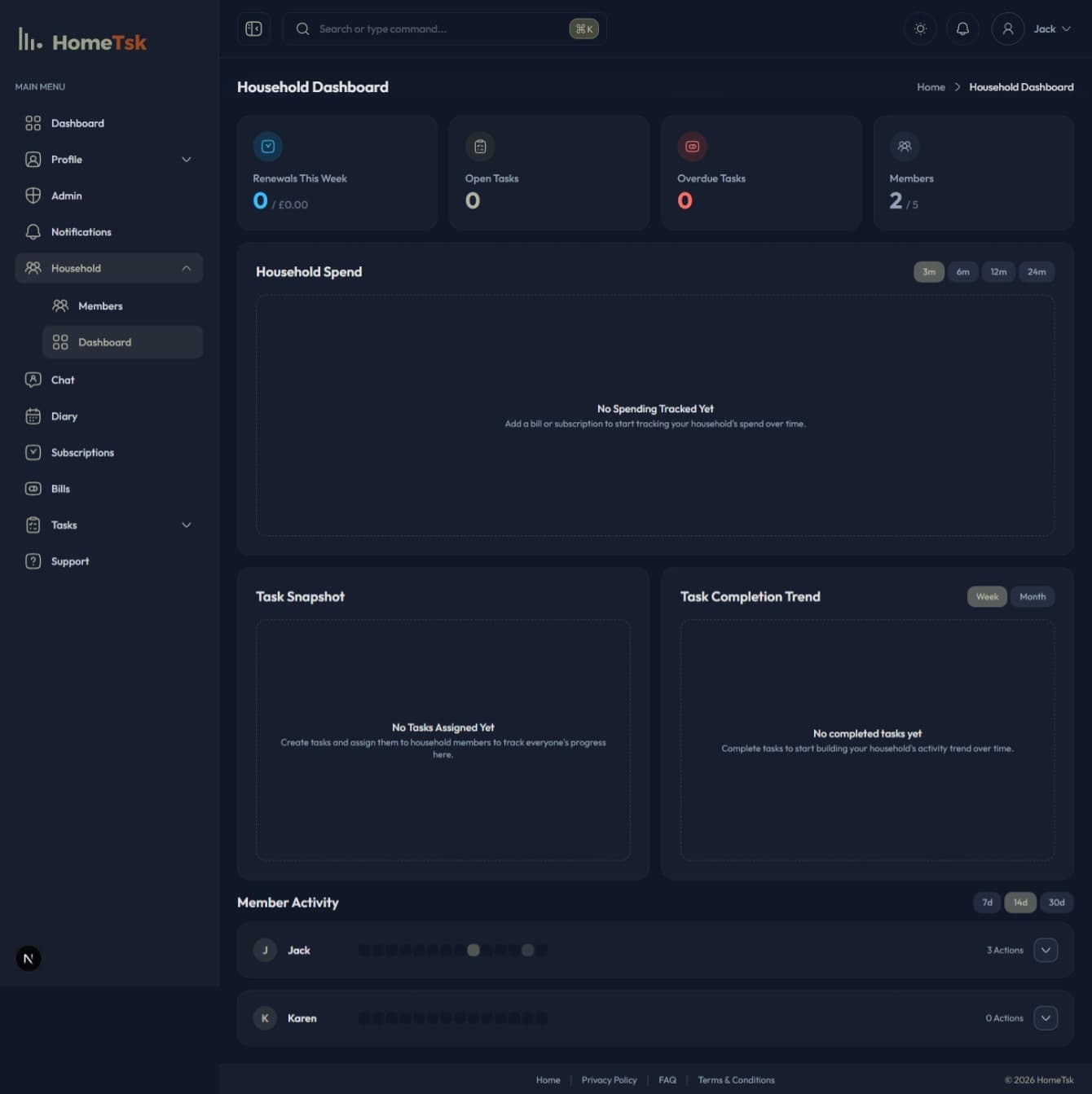1092x1094 pixels.
Task: Click Home in the breadcrumb
Action: click(x=931, y=87)
